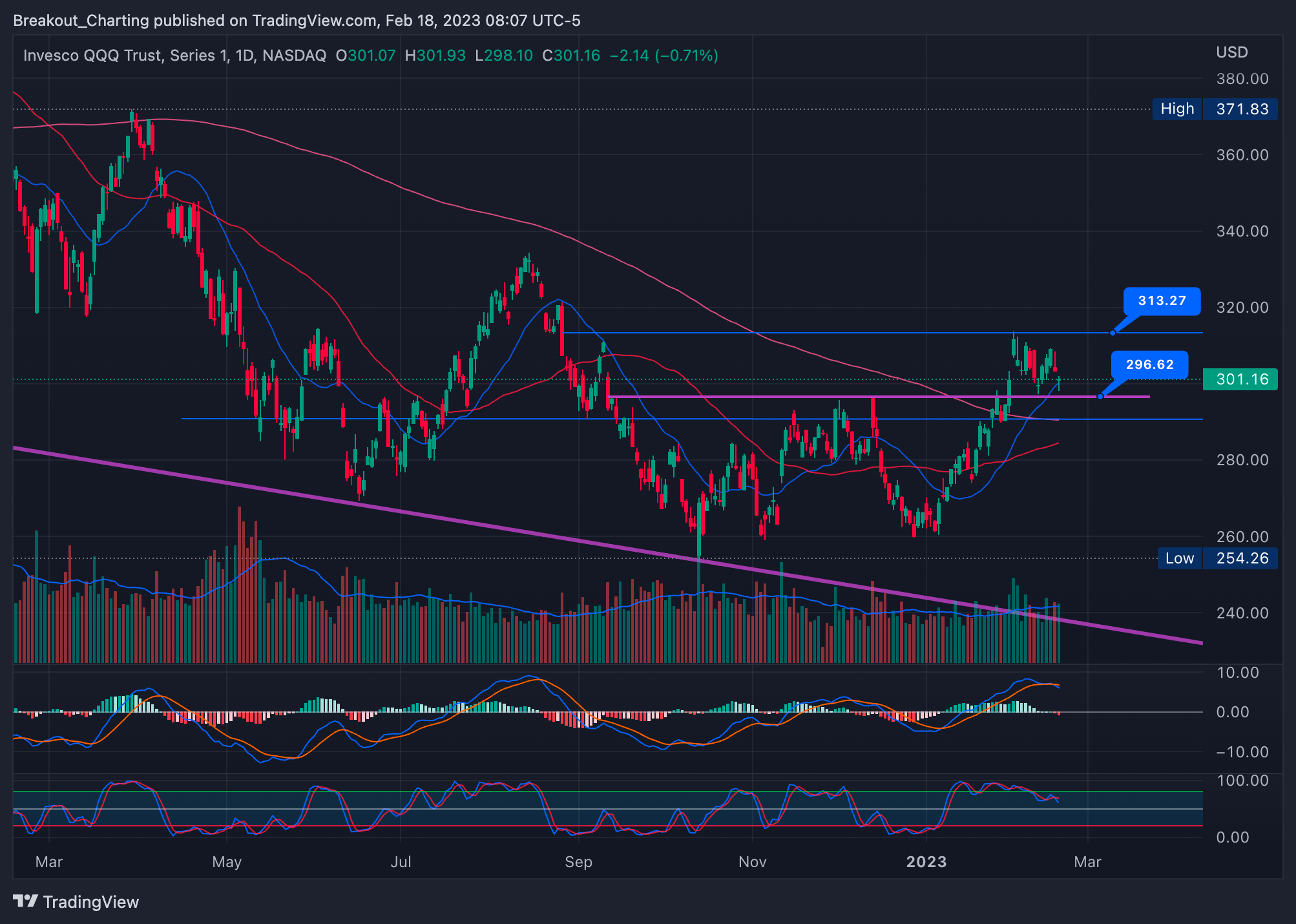
Task: Select the current price 301.16 tag
Action: point(1241,379)
